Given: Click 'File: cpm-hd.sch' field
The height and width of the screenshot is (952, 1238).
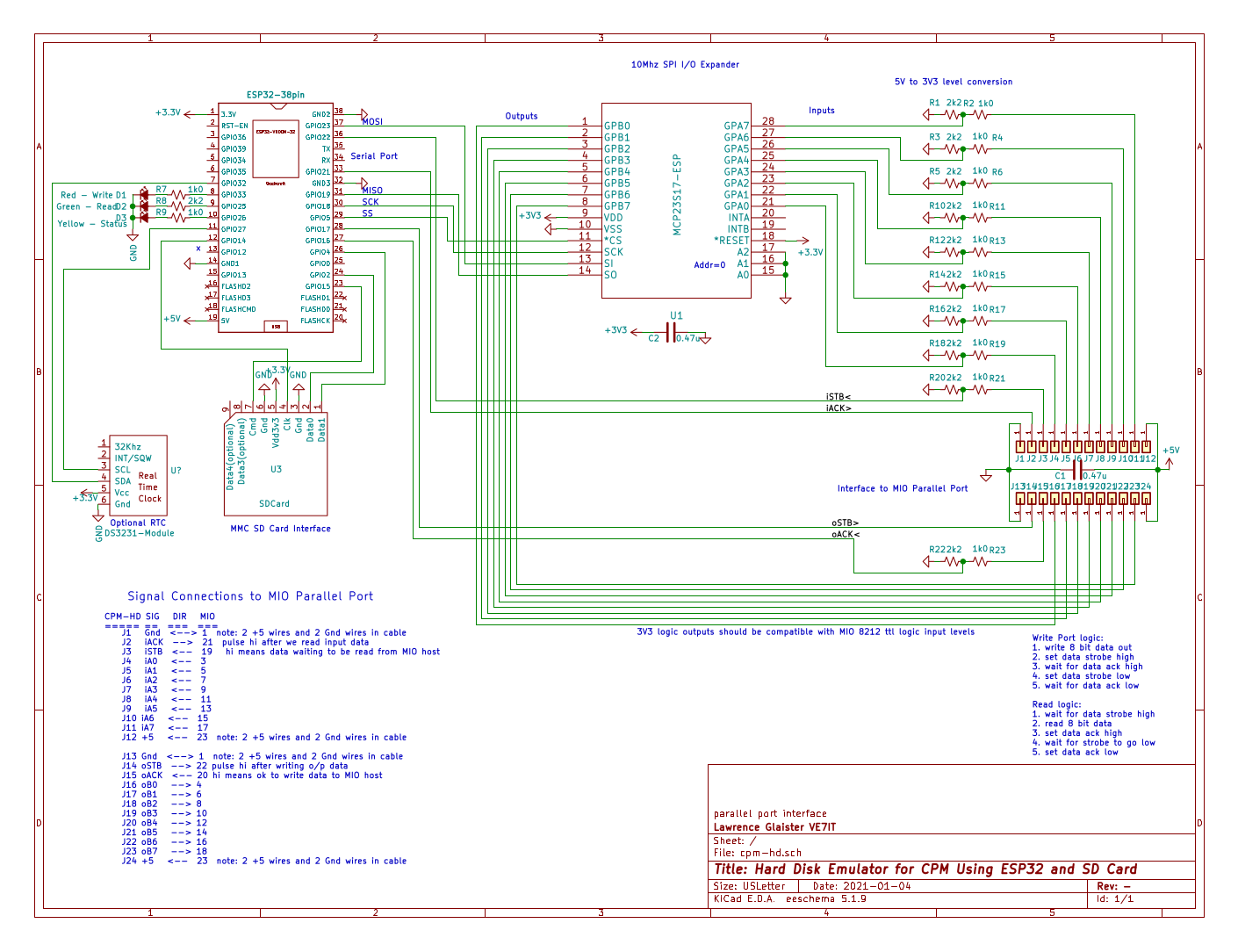Looking at the screenshot, I should 758,853.
